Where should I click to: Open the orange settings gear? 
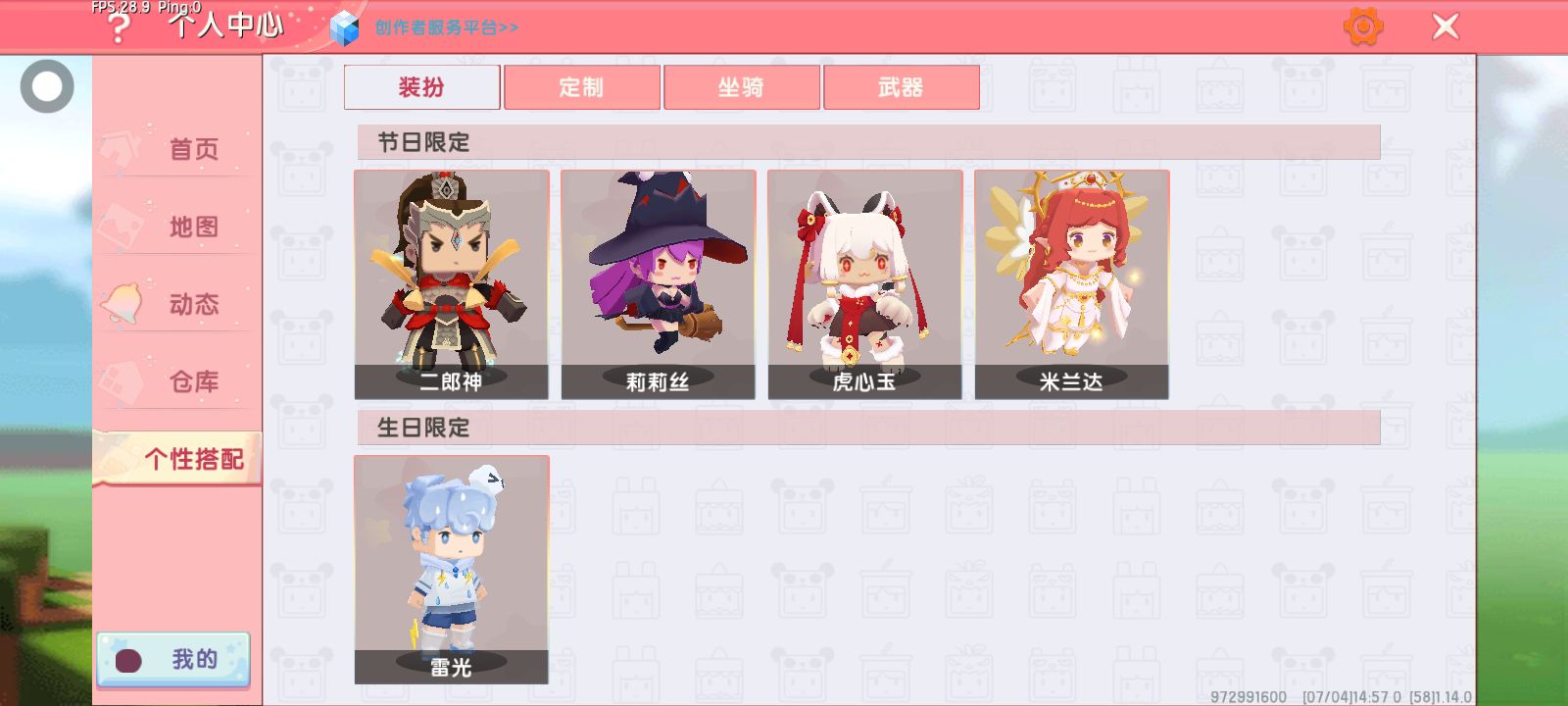click(1363, 26)
